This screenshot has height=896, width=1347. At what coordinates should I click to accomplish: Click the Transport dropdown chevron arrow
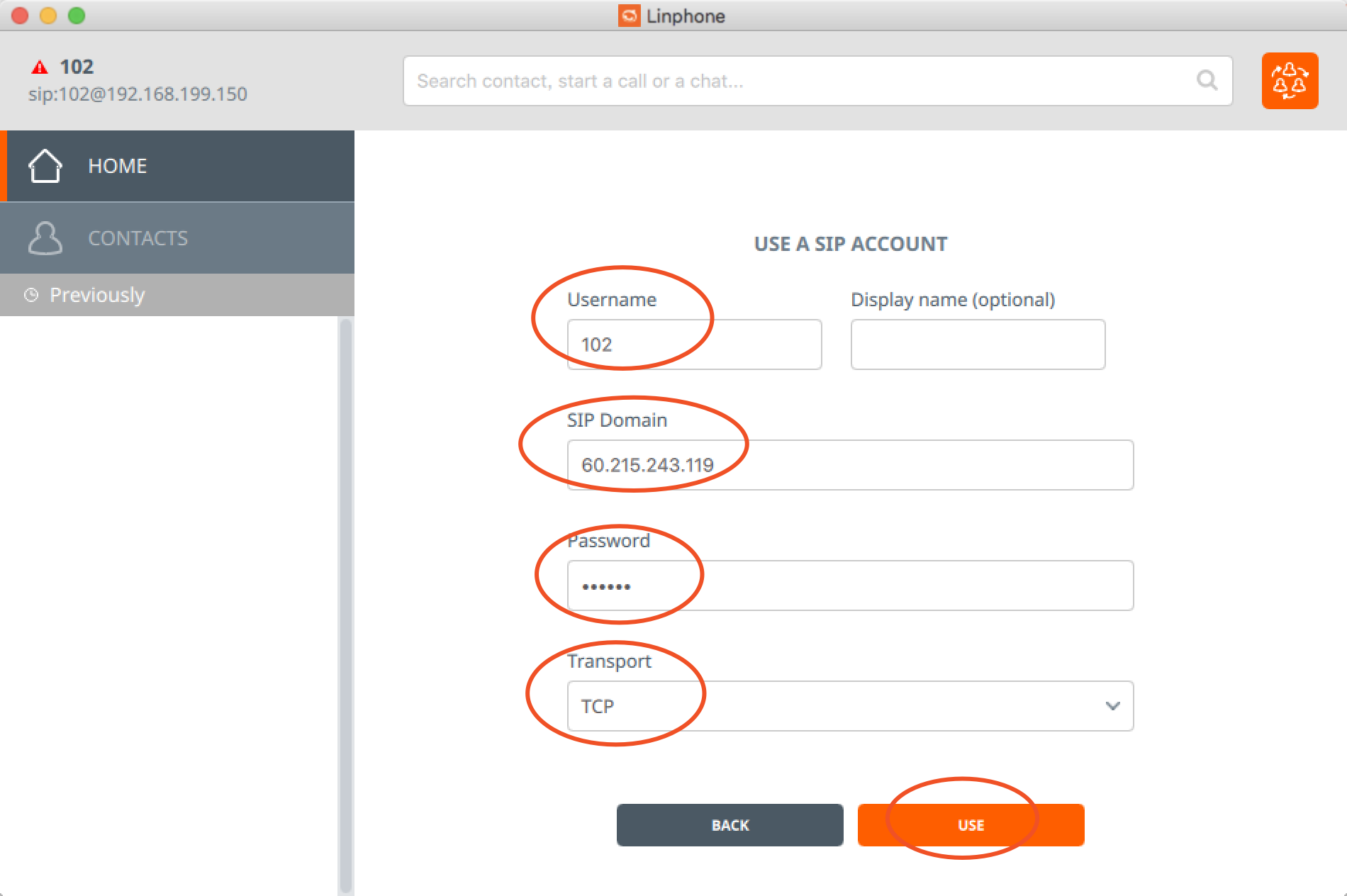[1112, 706]
